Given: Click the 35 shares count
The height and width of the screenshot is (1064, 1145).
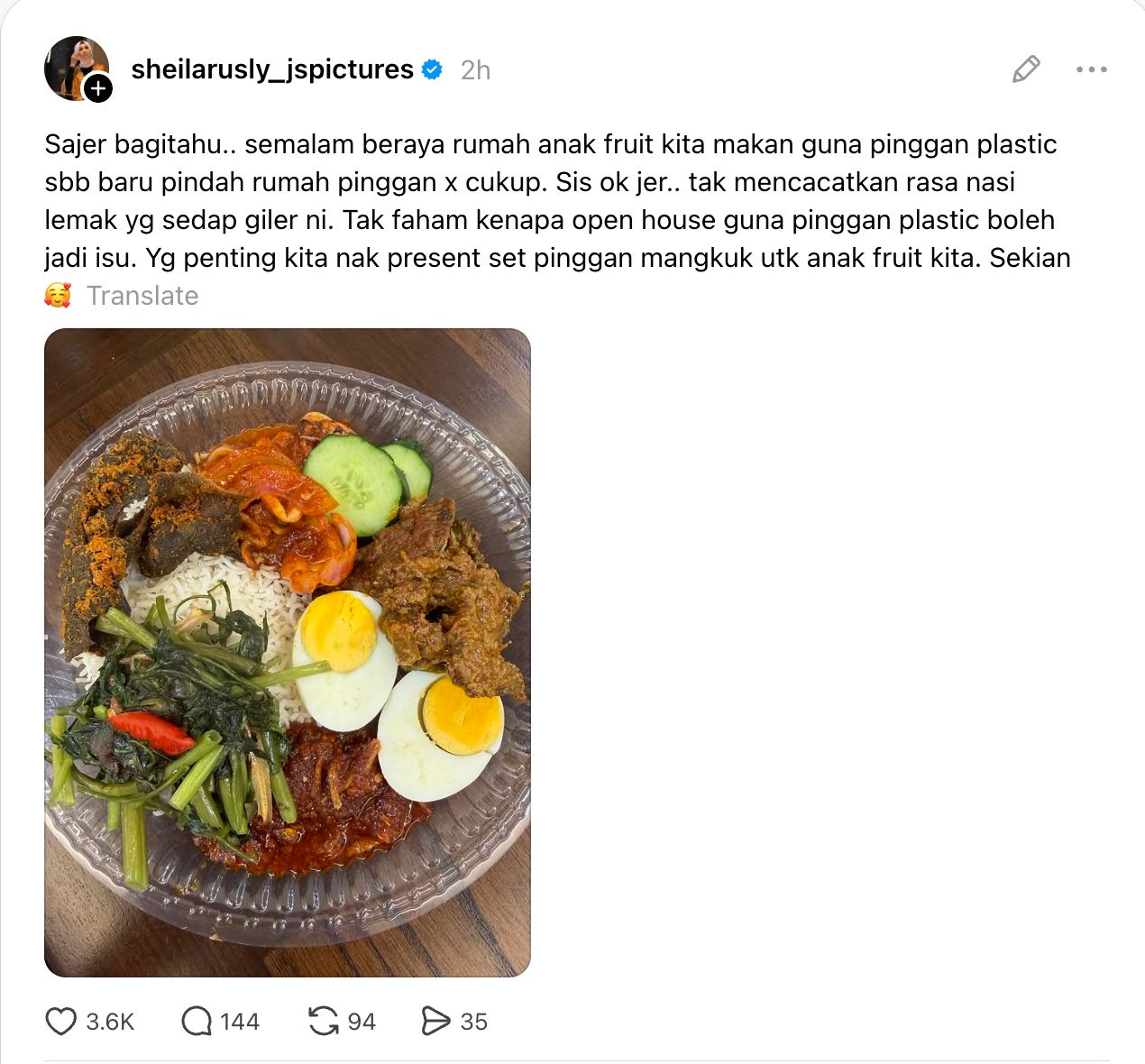Looking at the screenshot, I should point(474,1022).
